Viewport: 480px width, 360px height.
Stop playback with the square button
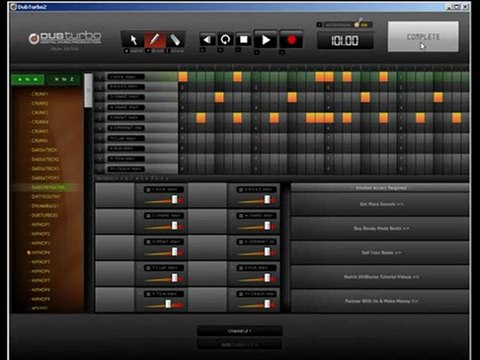tap(244, 40)
